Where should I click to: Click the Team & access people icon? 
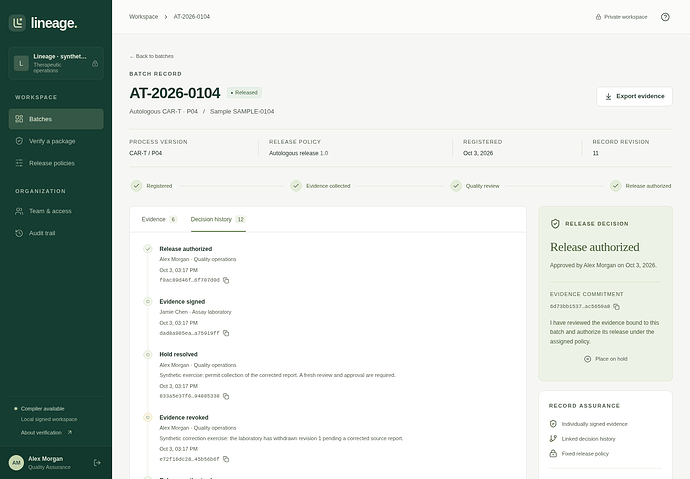[x=19, y=211]
